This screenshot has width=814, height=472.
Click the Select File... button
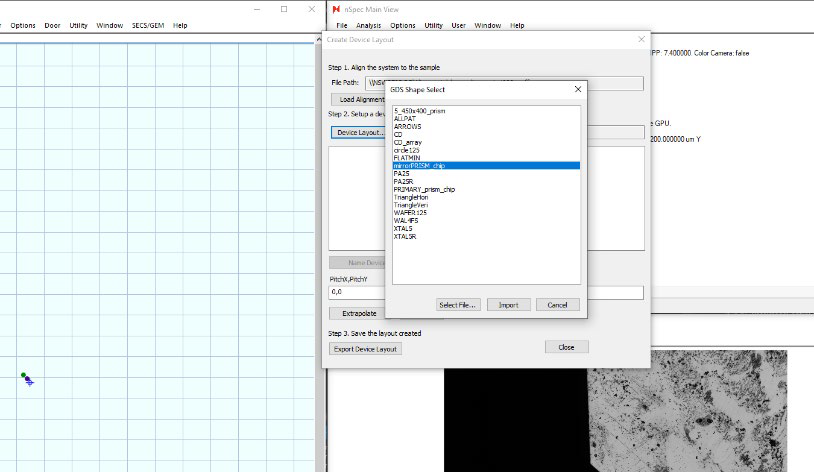(458, 304)
